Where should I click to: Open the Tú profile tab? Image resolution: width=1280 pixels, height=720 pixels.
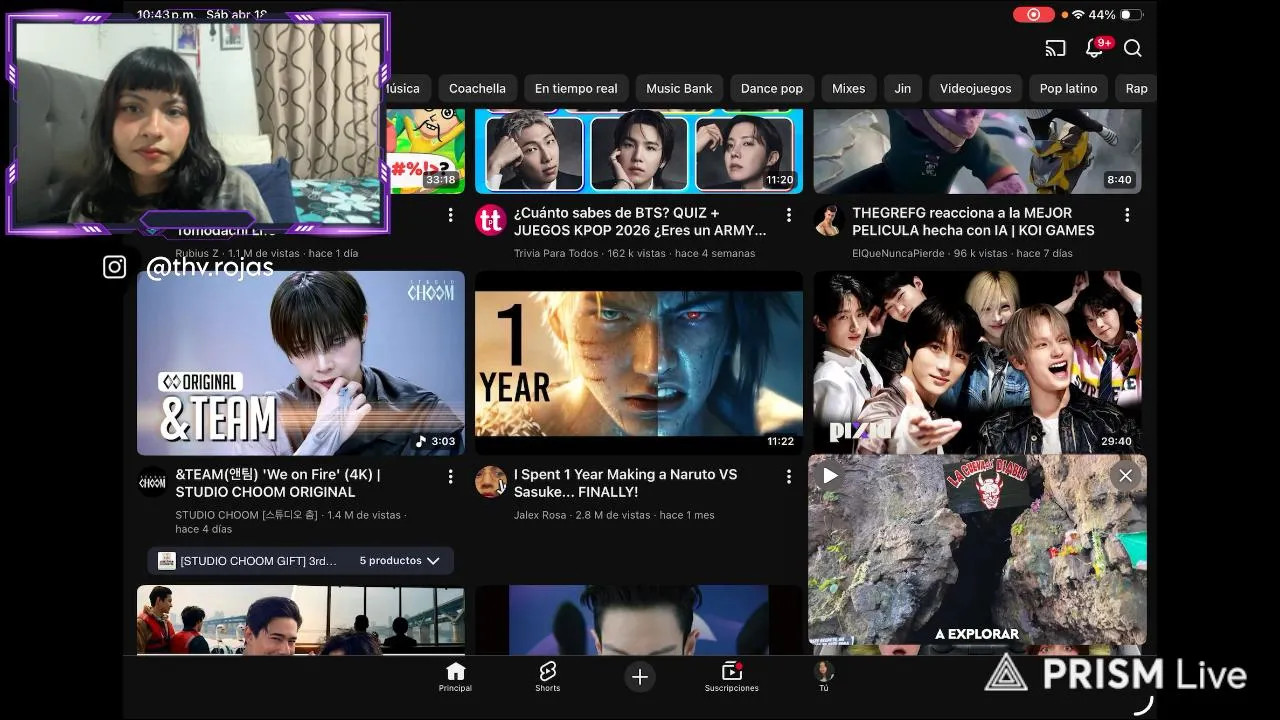(824, 677)
